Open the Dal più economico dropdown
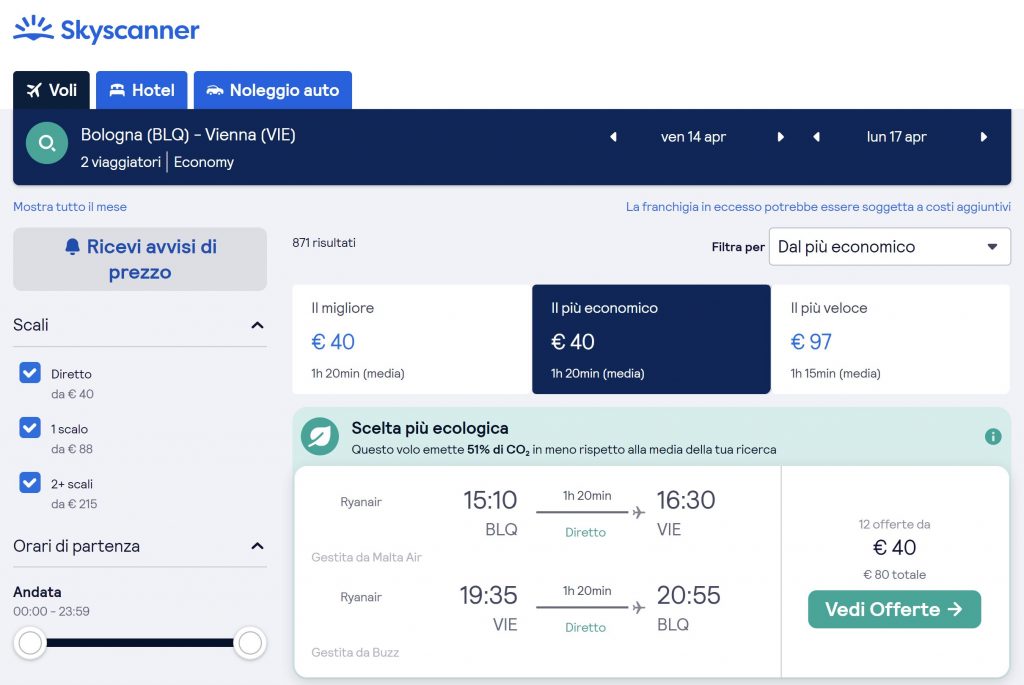 pos(889,247)
